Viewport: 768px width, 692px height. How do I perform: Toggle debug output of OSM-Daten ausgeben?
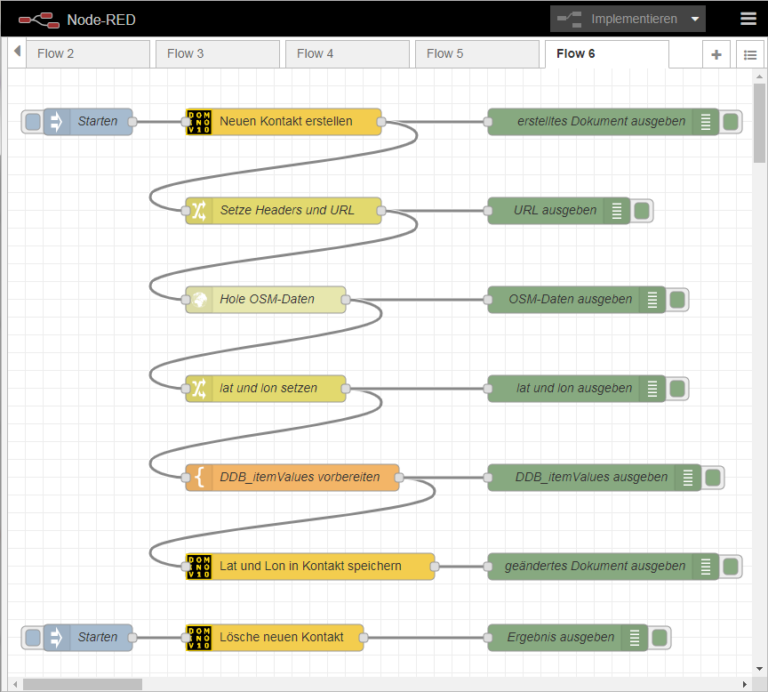pyautogui.click(x=677, y=300)
